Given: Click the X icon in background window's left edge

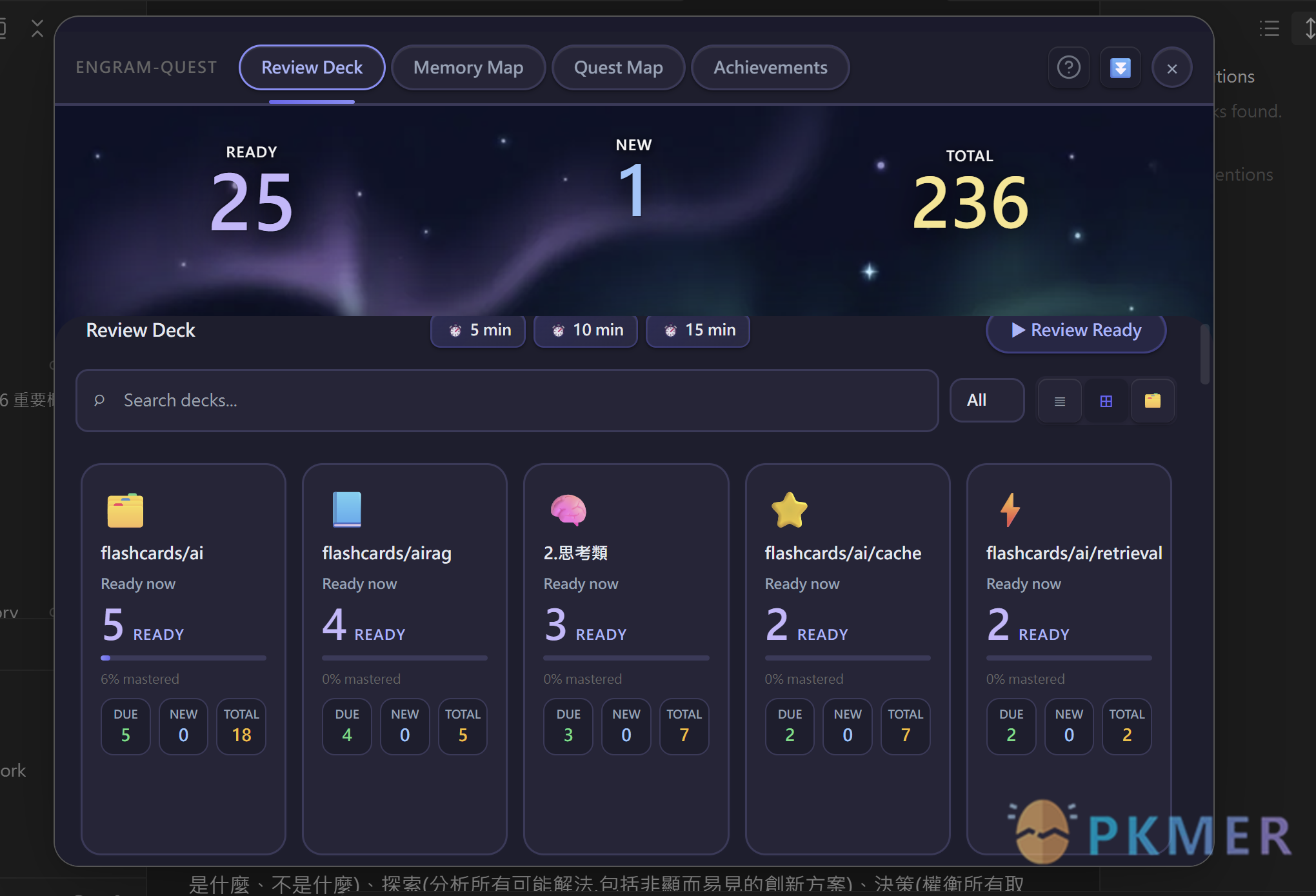Looking at the screenshot, I should click(x=37, y=28).
